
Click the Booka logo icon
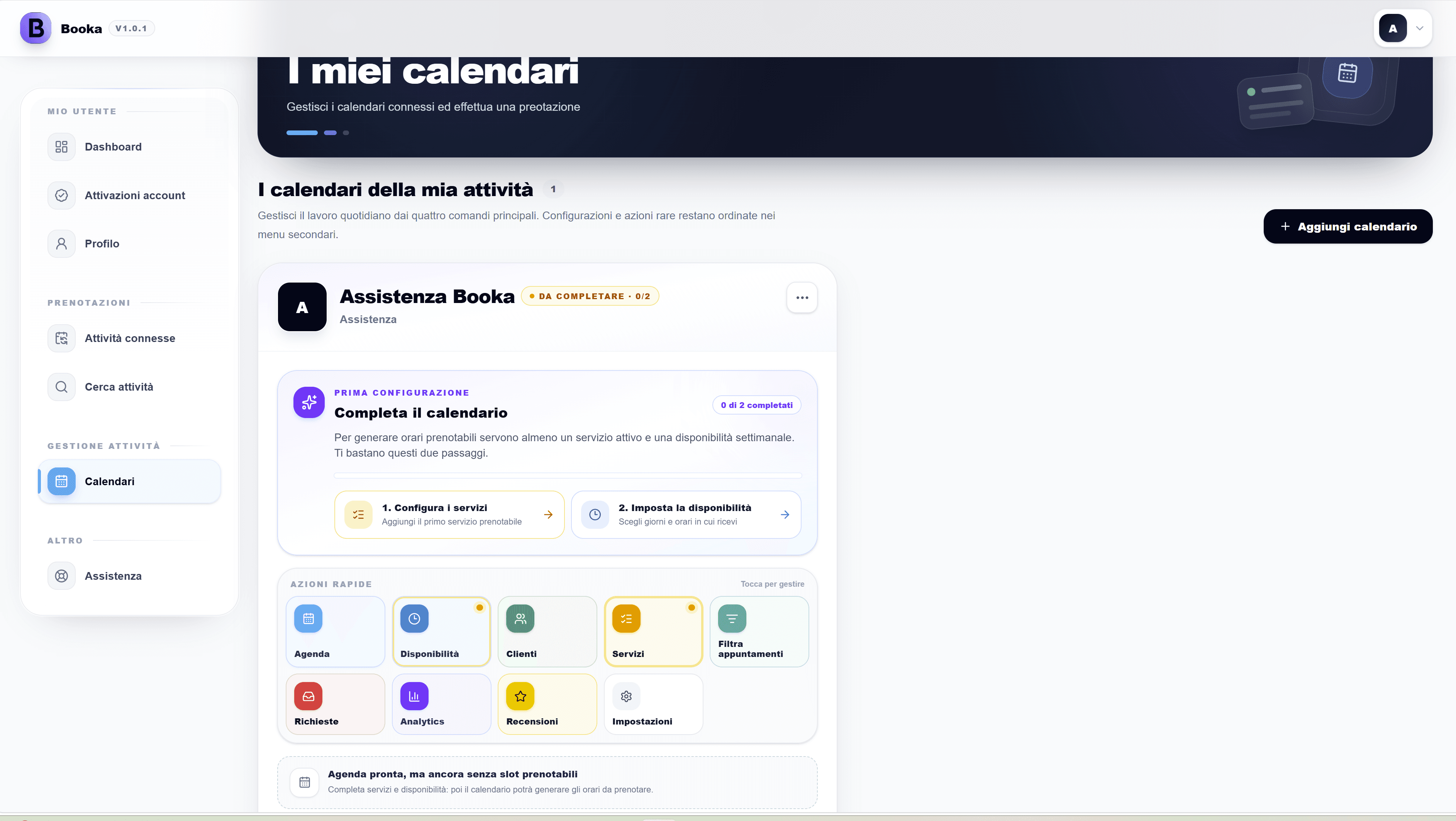(36, 28)
